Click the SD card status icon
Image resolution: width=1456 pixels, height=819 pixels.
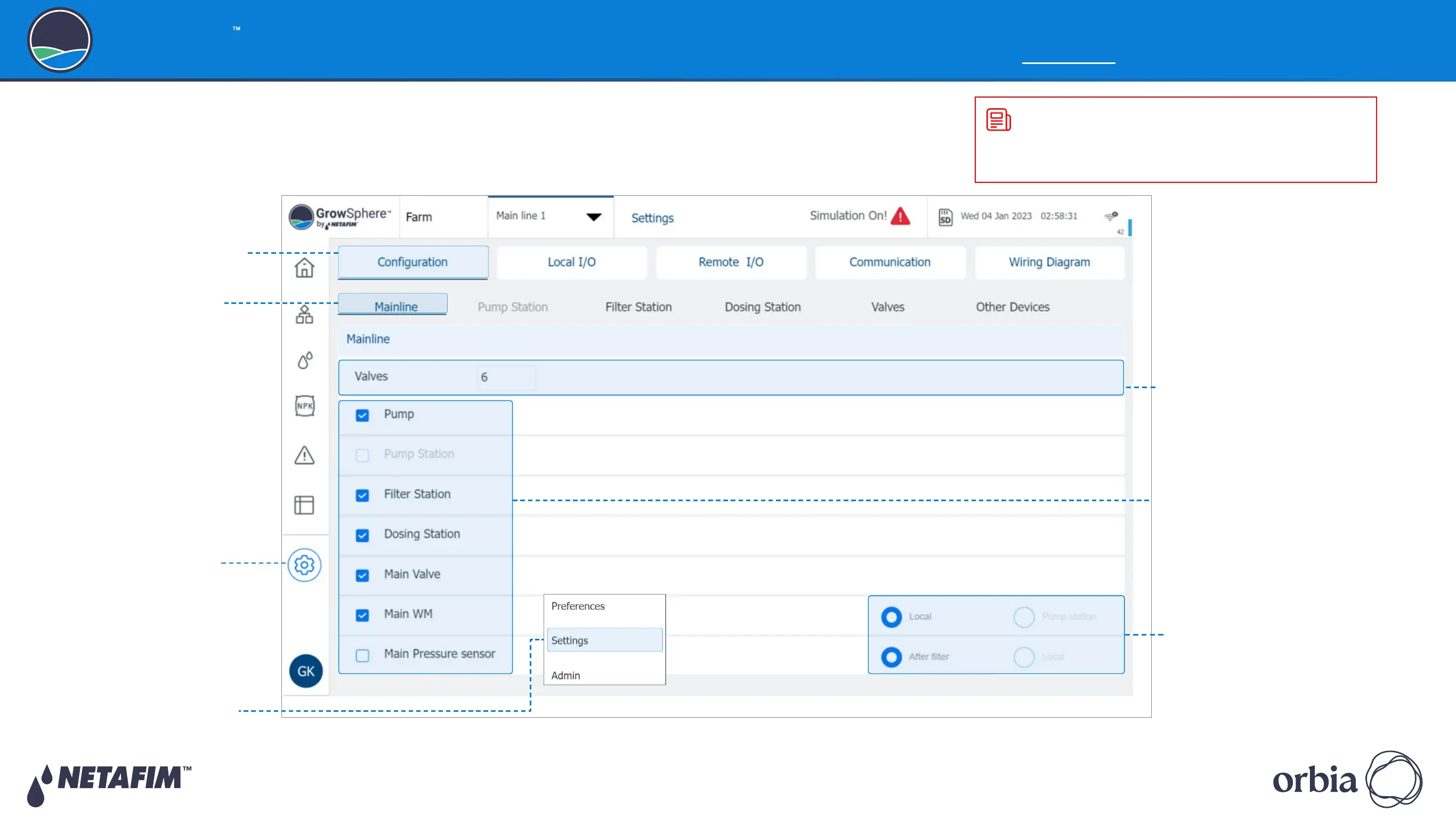click(x=945, y=217)
